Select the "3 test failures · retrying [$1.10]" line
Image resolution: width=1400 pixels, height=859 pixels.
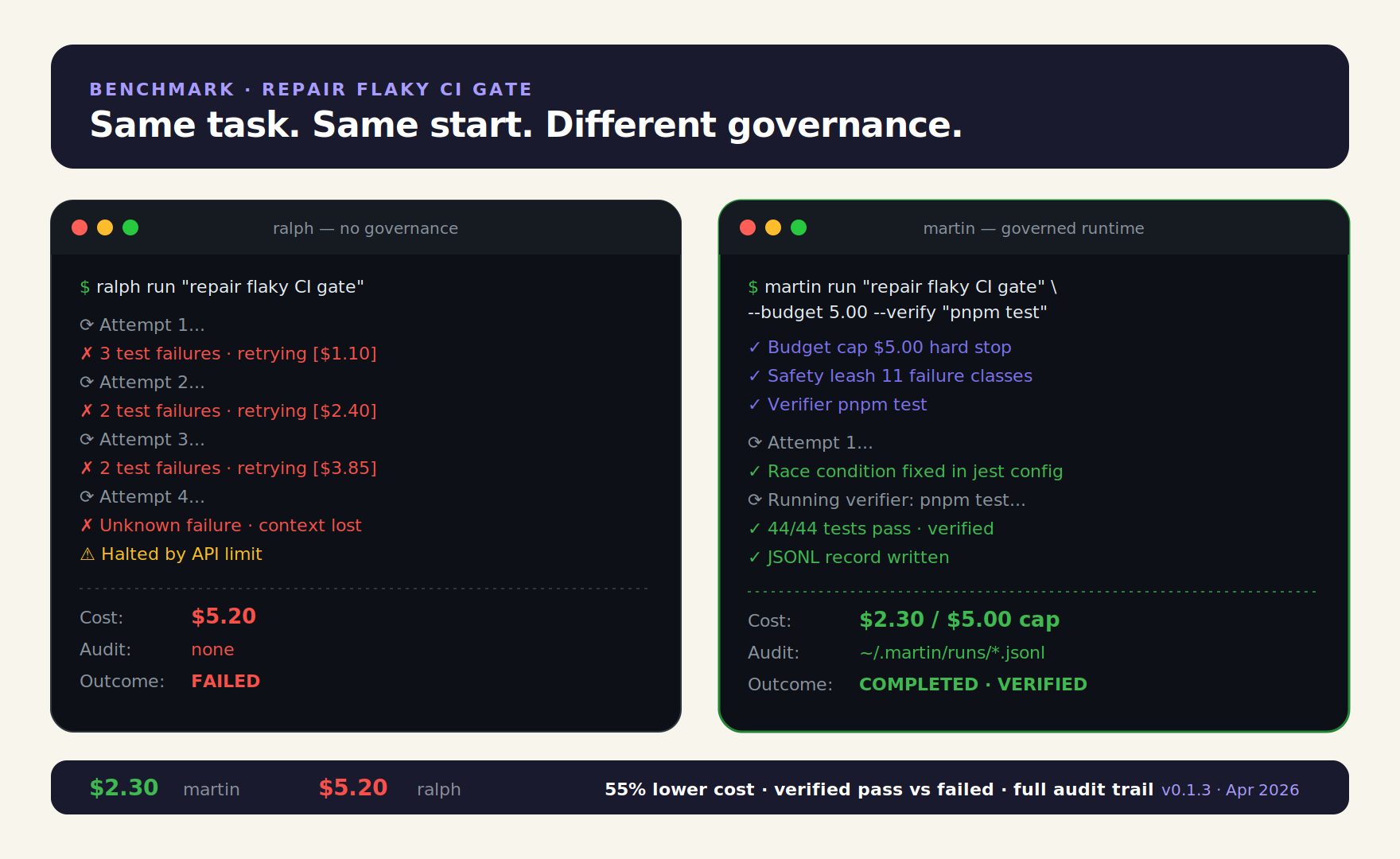[x=228, y=353]
